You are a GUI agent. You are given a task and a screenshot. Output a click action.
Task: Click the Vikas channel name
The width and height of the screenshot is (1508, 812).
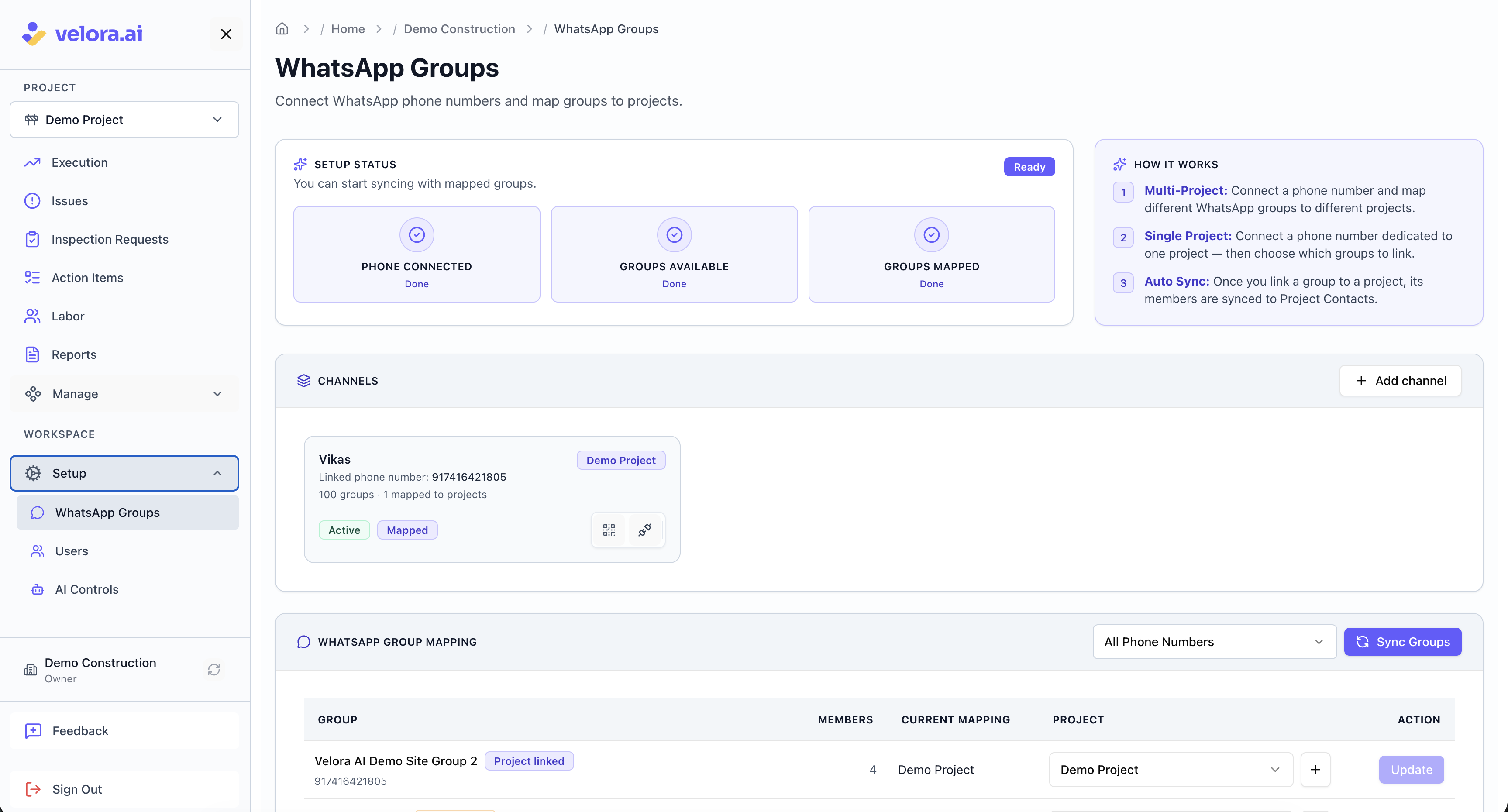point(334,460)
